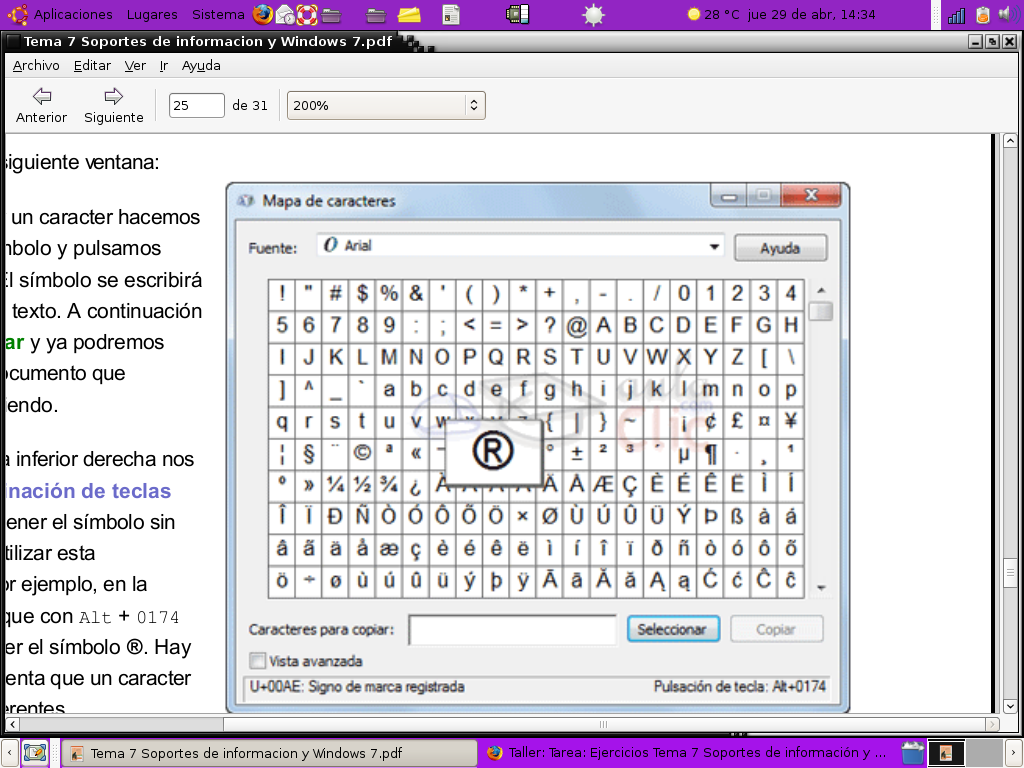1024x768 pixels.
Task: Click the help lifebuoy icon in the top panel
Action: coord(306,13)
